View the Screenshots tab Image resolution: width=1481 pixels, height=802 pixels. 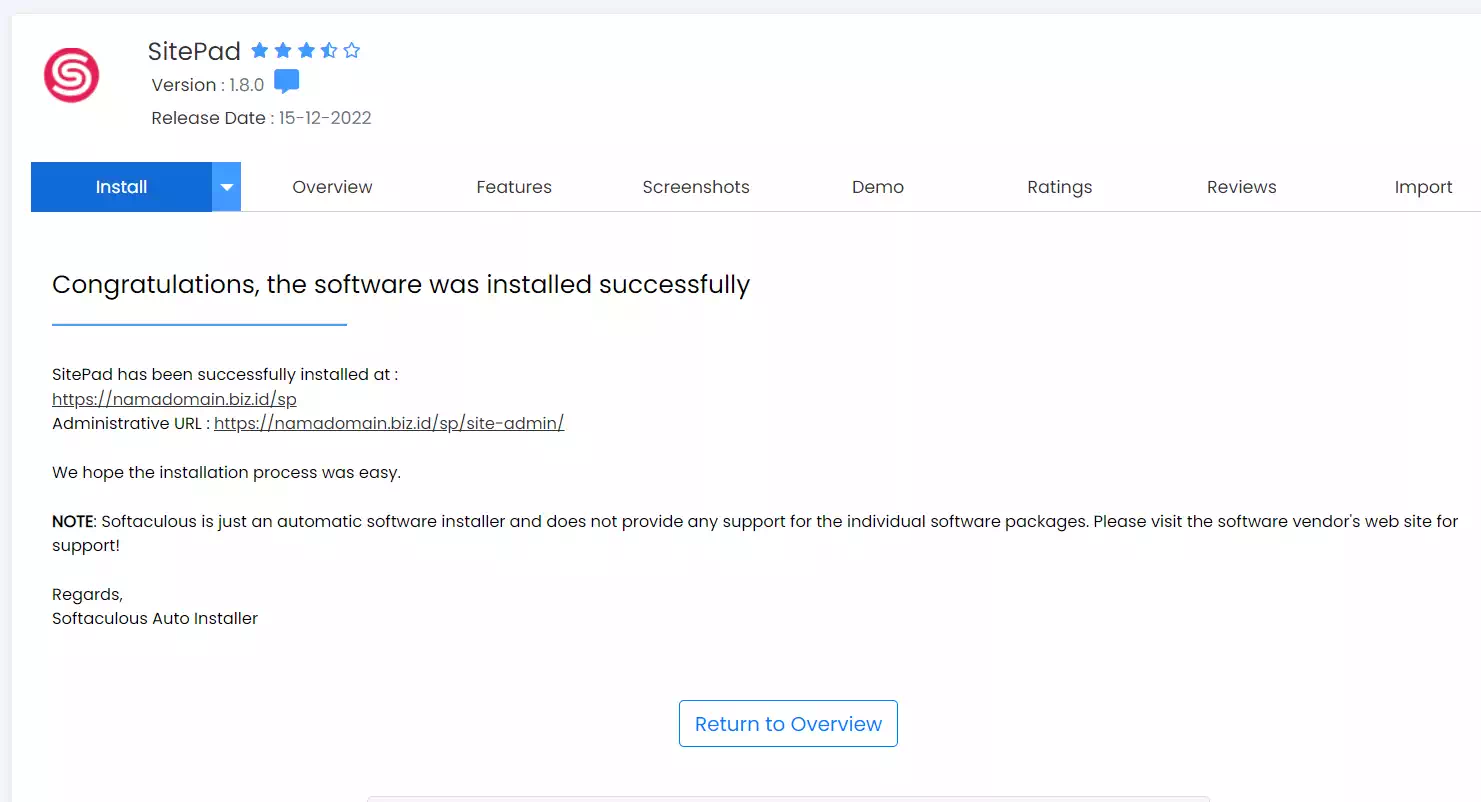[x=696, y=187]
